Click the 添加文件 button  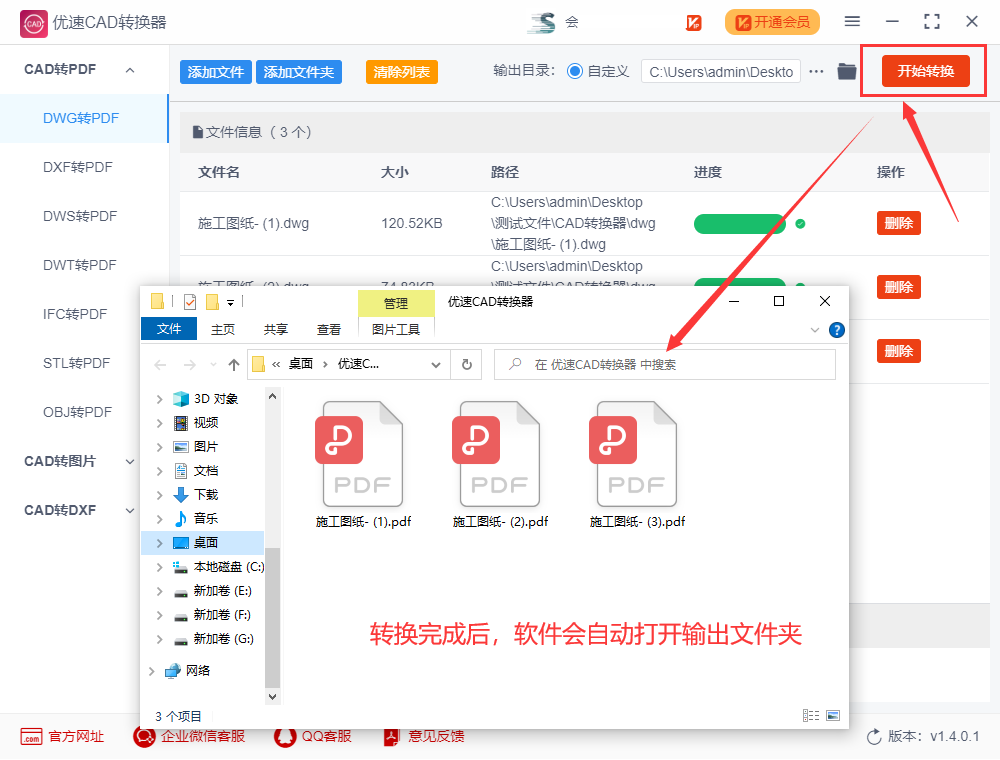[216, 72]
